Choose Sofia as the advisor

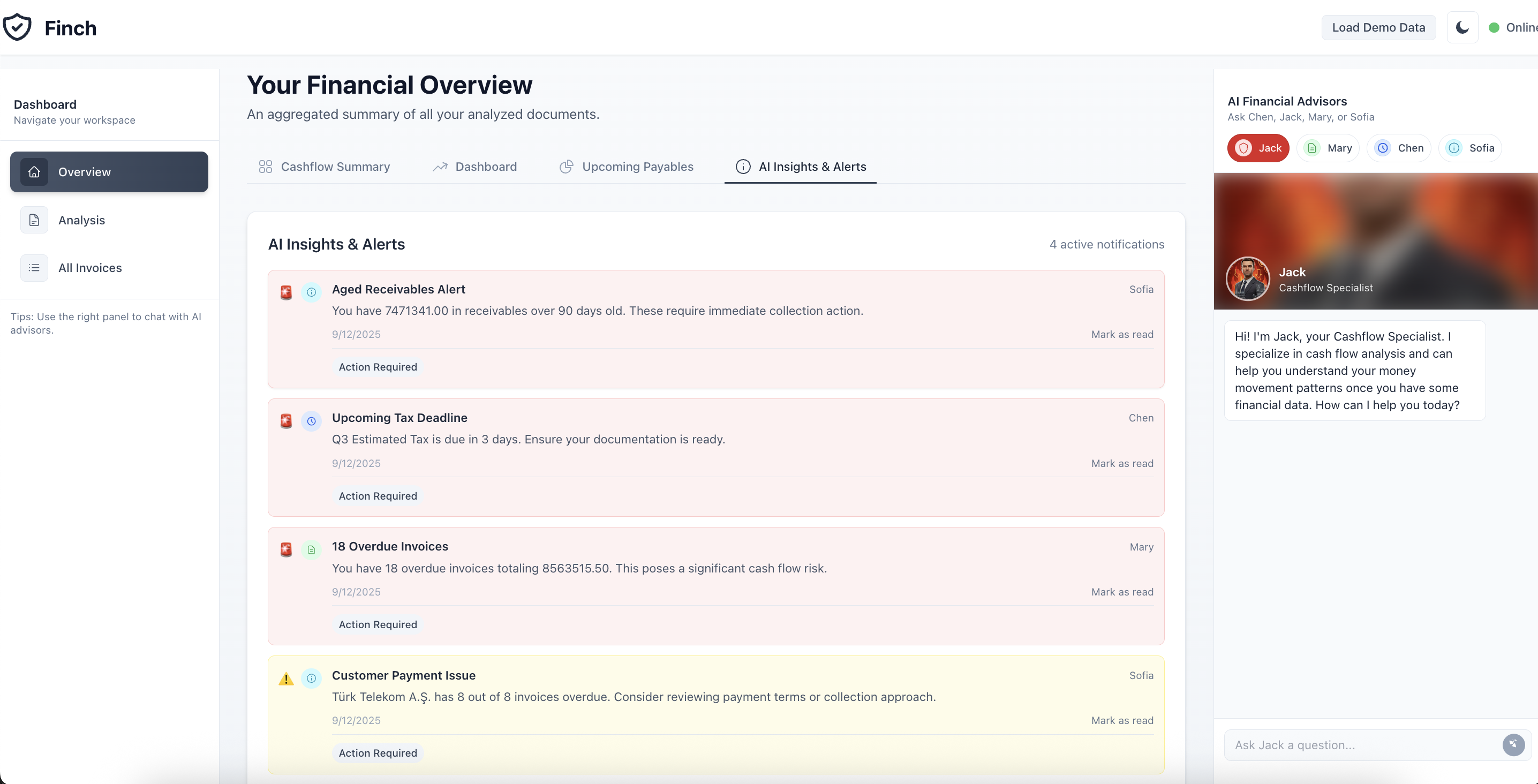point(1470,148)
